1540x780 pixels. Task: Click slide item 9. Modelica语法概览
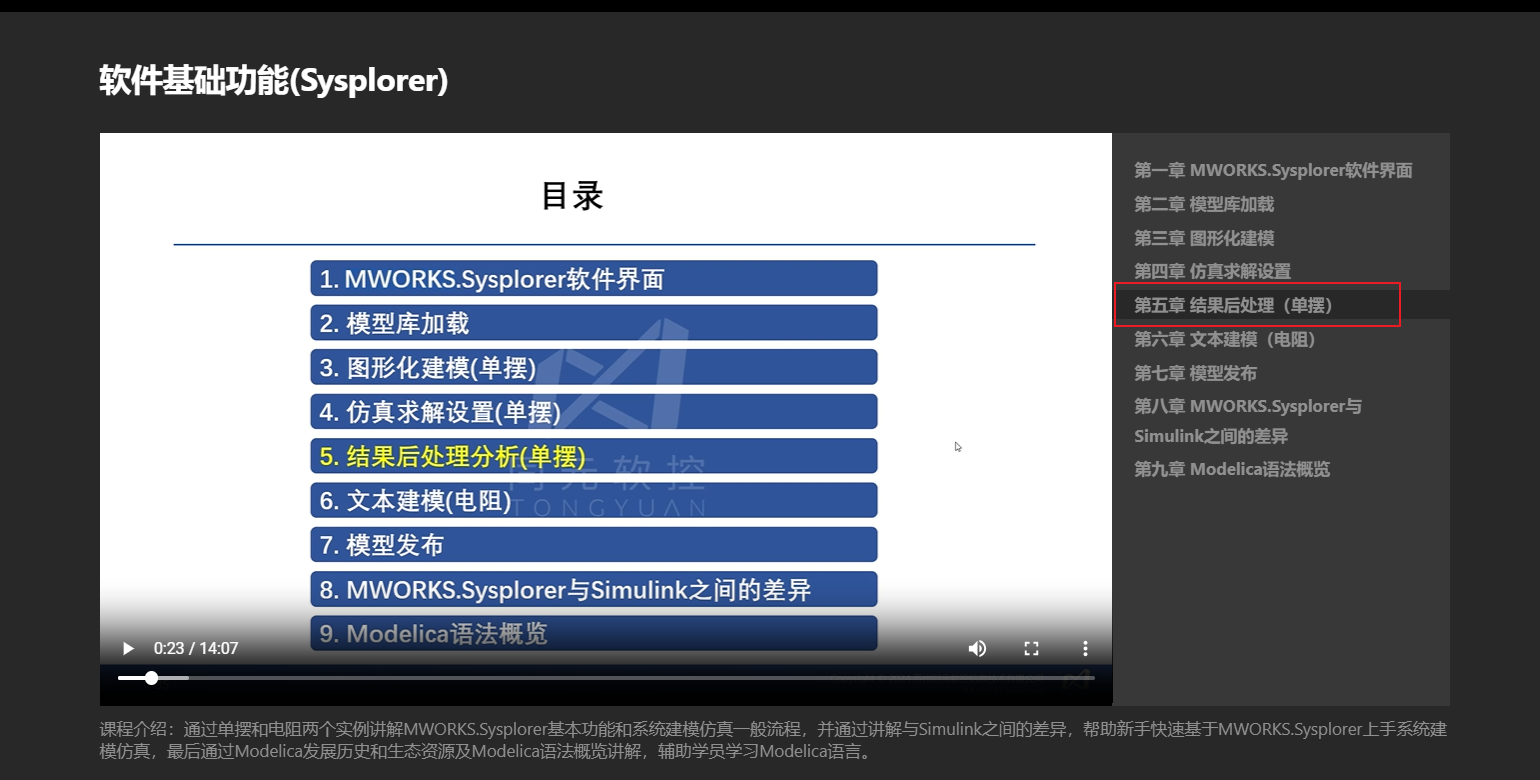coord(594,633)
